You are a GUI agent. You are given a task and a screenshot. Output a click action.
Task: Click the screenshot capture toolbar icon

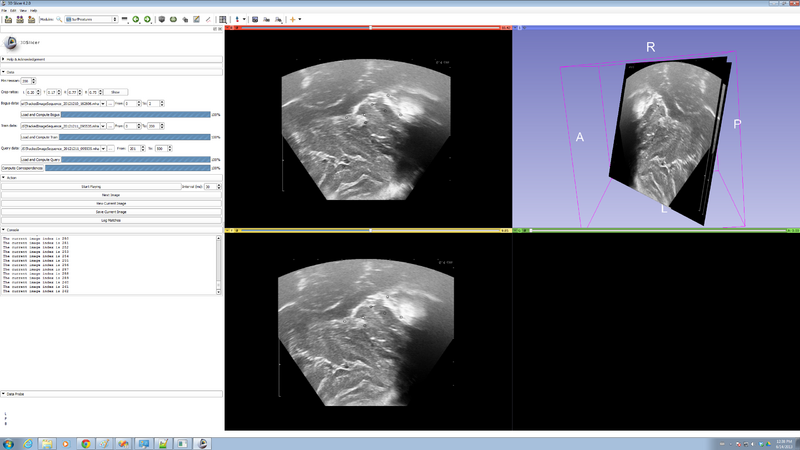tap(254, 19)
